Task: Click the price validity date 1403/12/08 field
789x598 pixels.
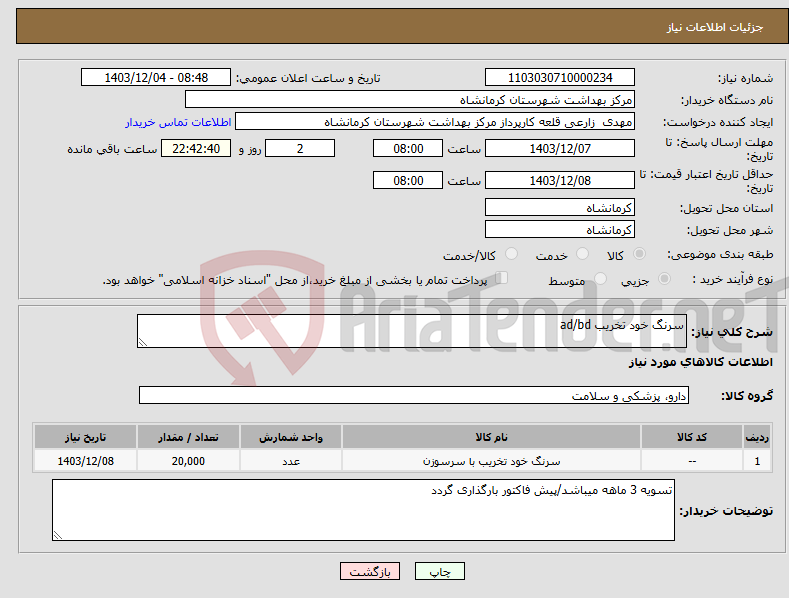Action: (560, 180)
